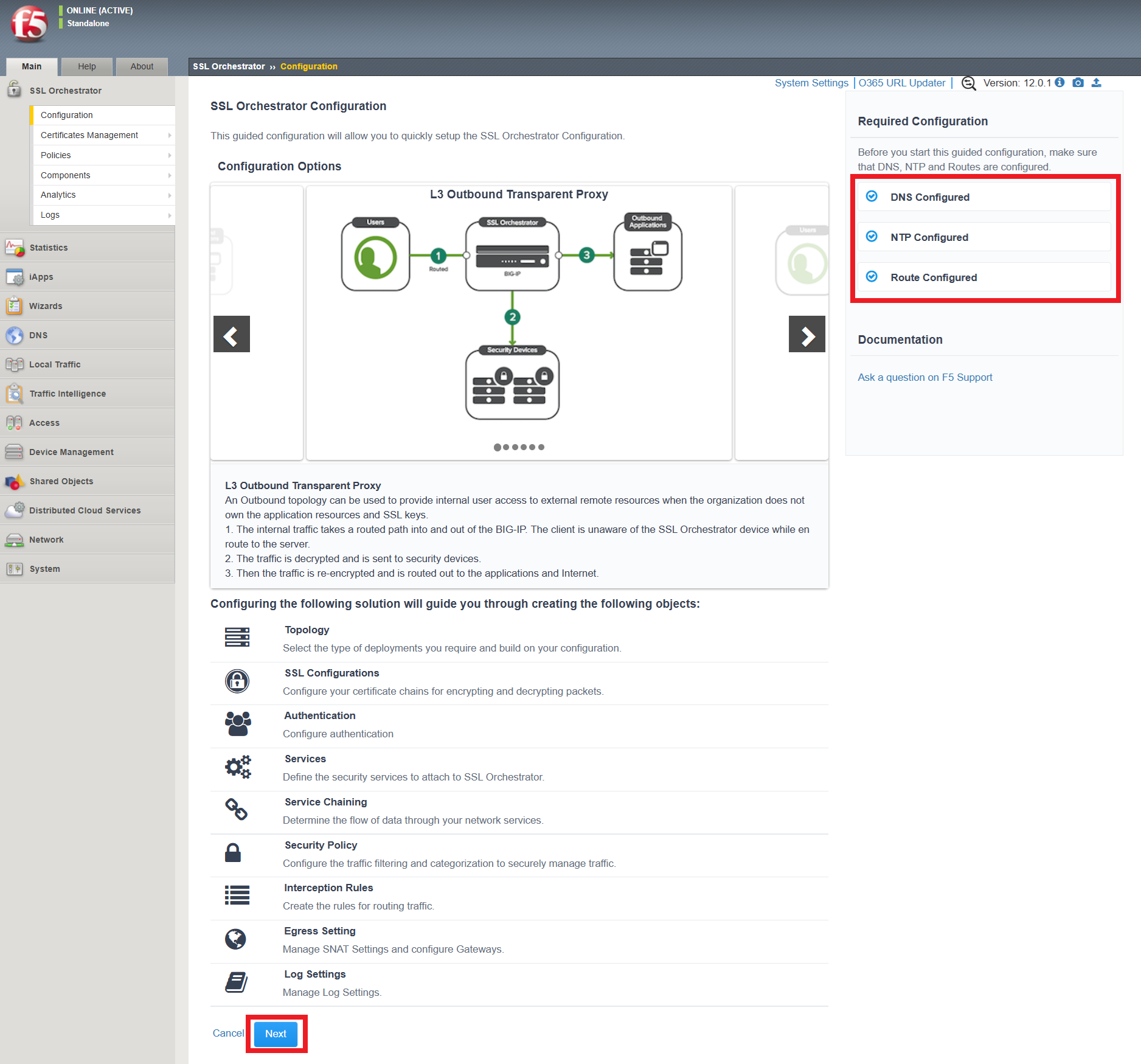
Task: Open Statistics via its chart icon
Action: point(15,248)
